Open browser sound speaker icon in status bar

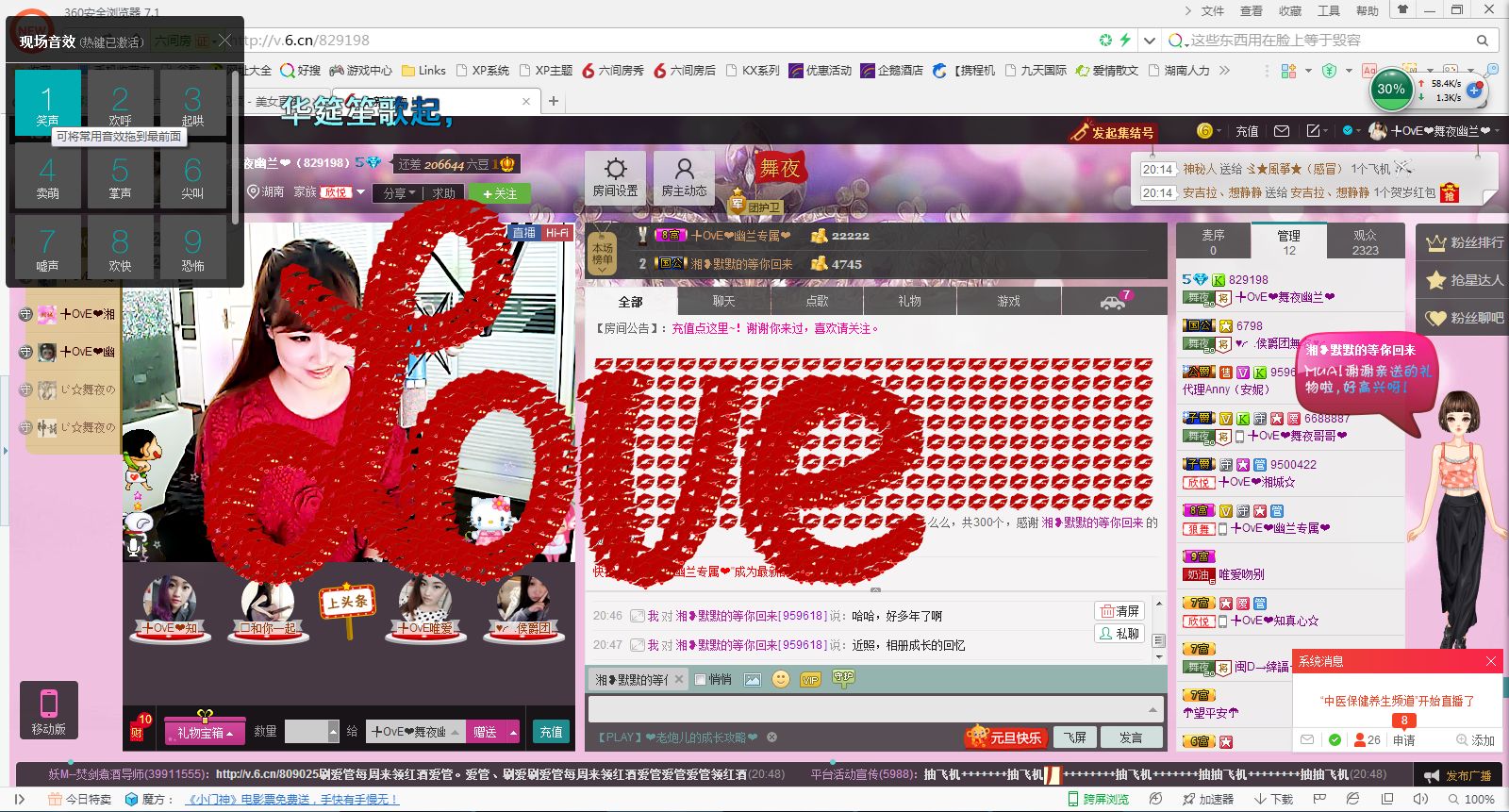click(1421, 799)
